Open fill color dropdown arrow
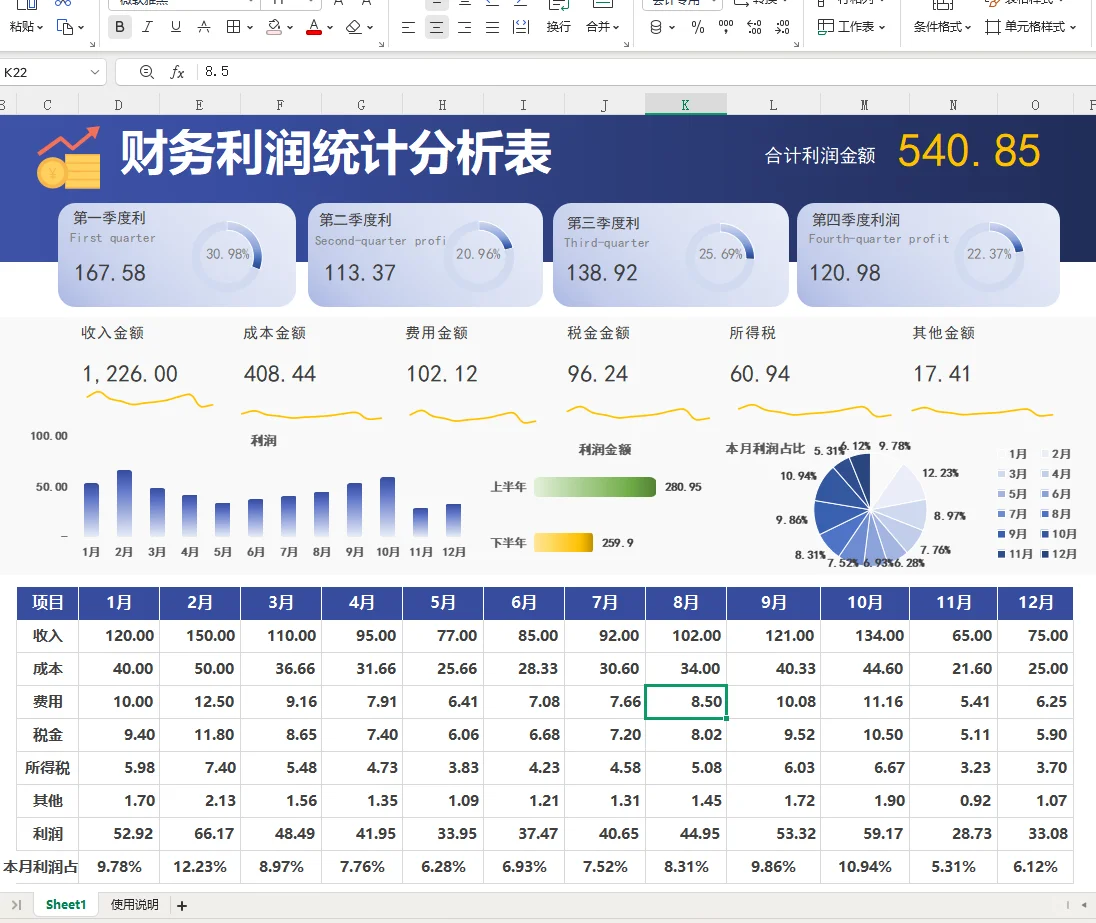The width and height of the screenshot is (1096, 923). tap(290, 28)
